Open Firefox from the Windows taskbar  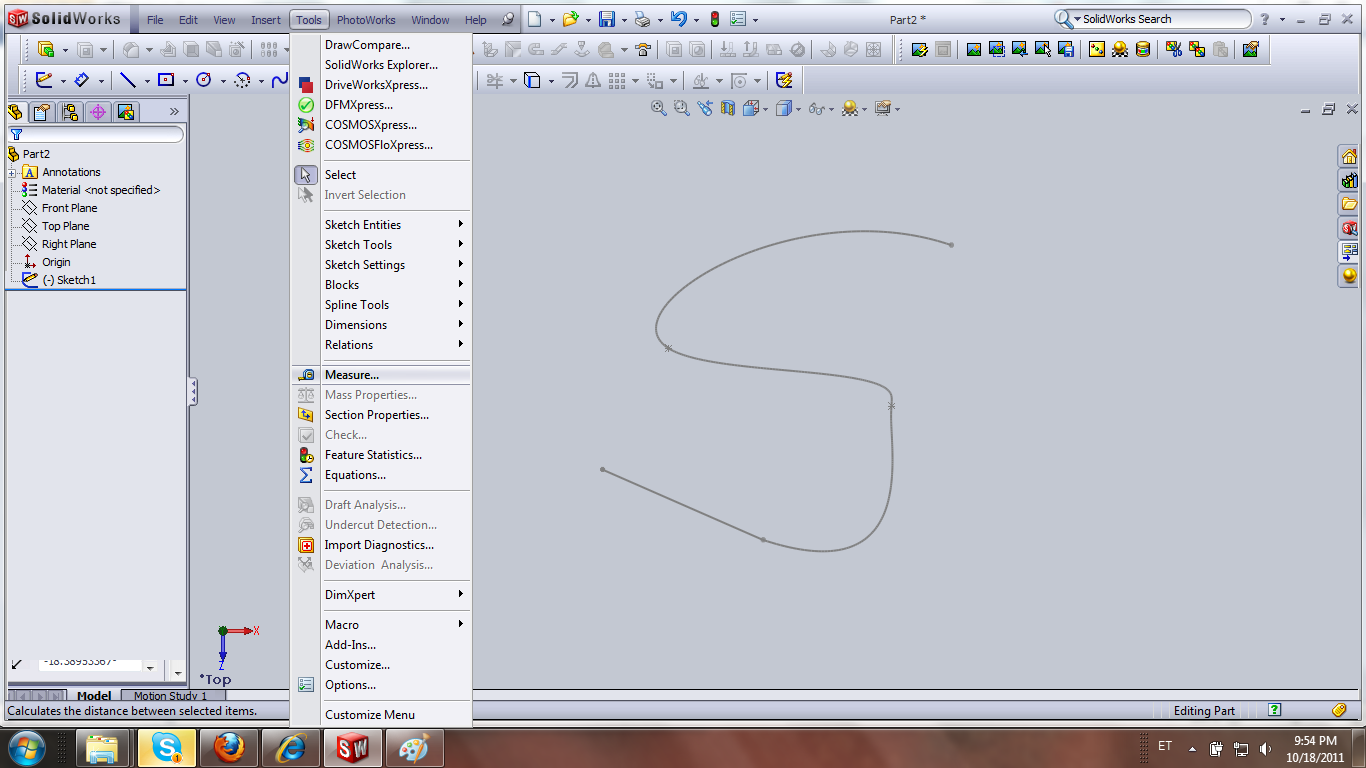pos(229,747)
